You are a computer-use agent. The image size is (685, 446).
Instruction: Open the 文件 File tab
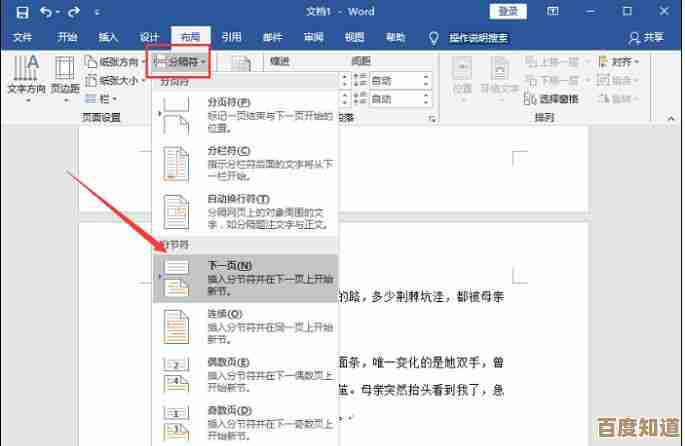(22, 38)
